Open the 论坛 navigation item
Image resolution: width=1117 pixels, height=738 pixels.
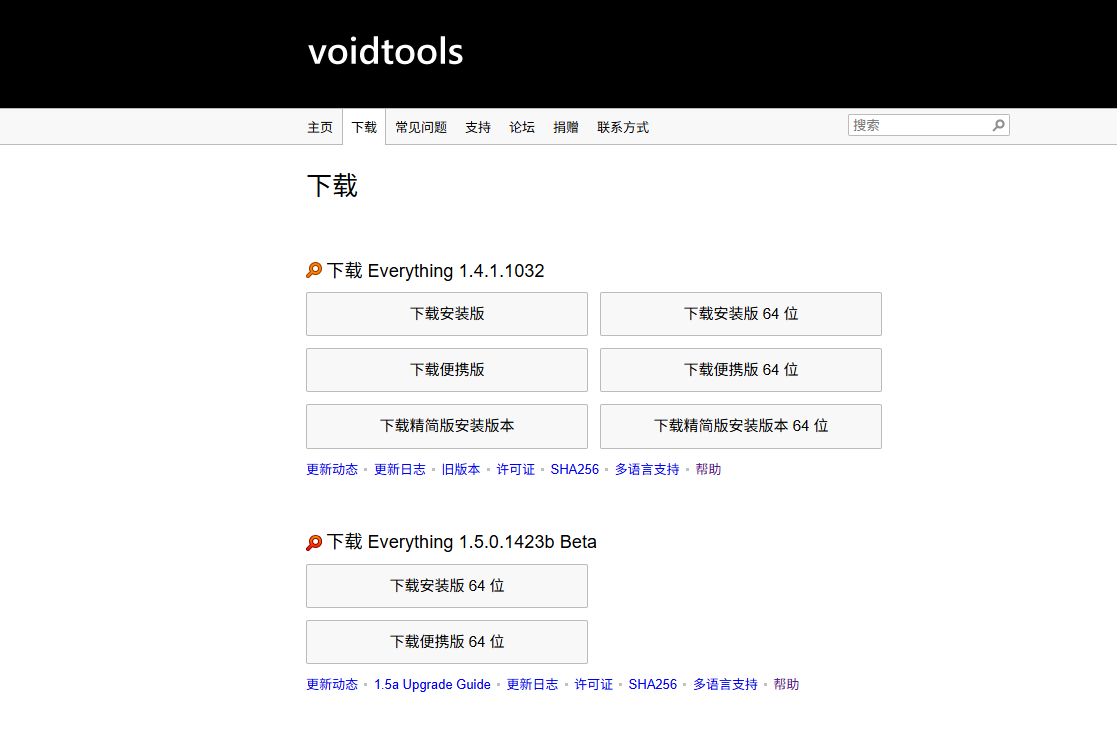(522, 128)
